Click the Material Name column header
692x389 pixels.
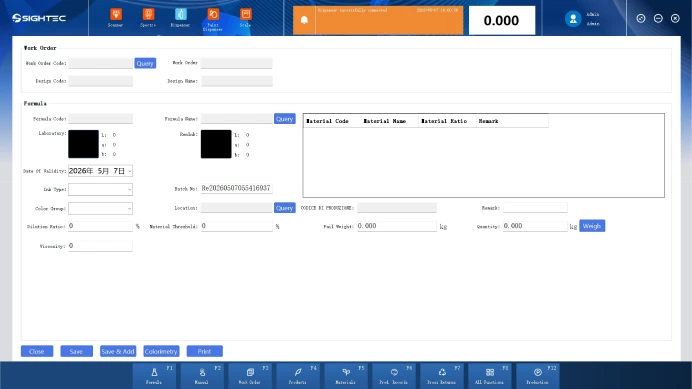[x=389, y=121]
